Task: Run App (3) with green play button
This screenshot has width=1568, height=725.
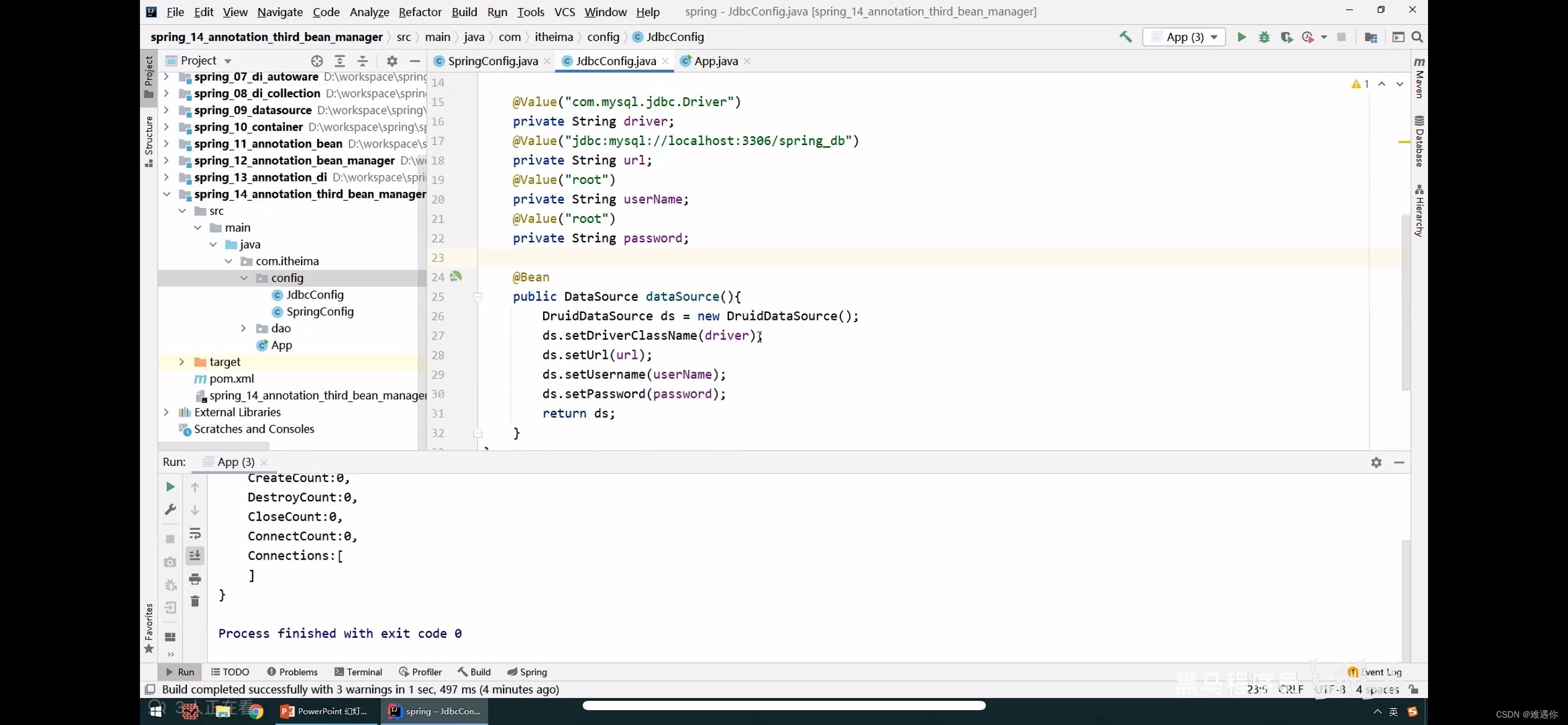Action: click(1241, 37)
